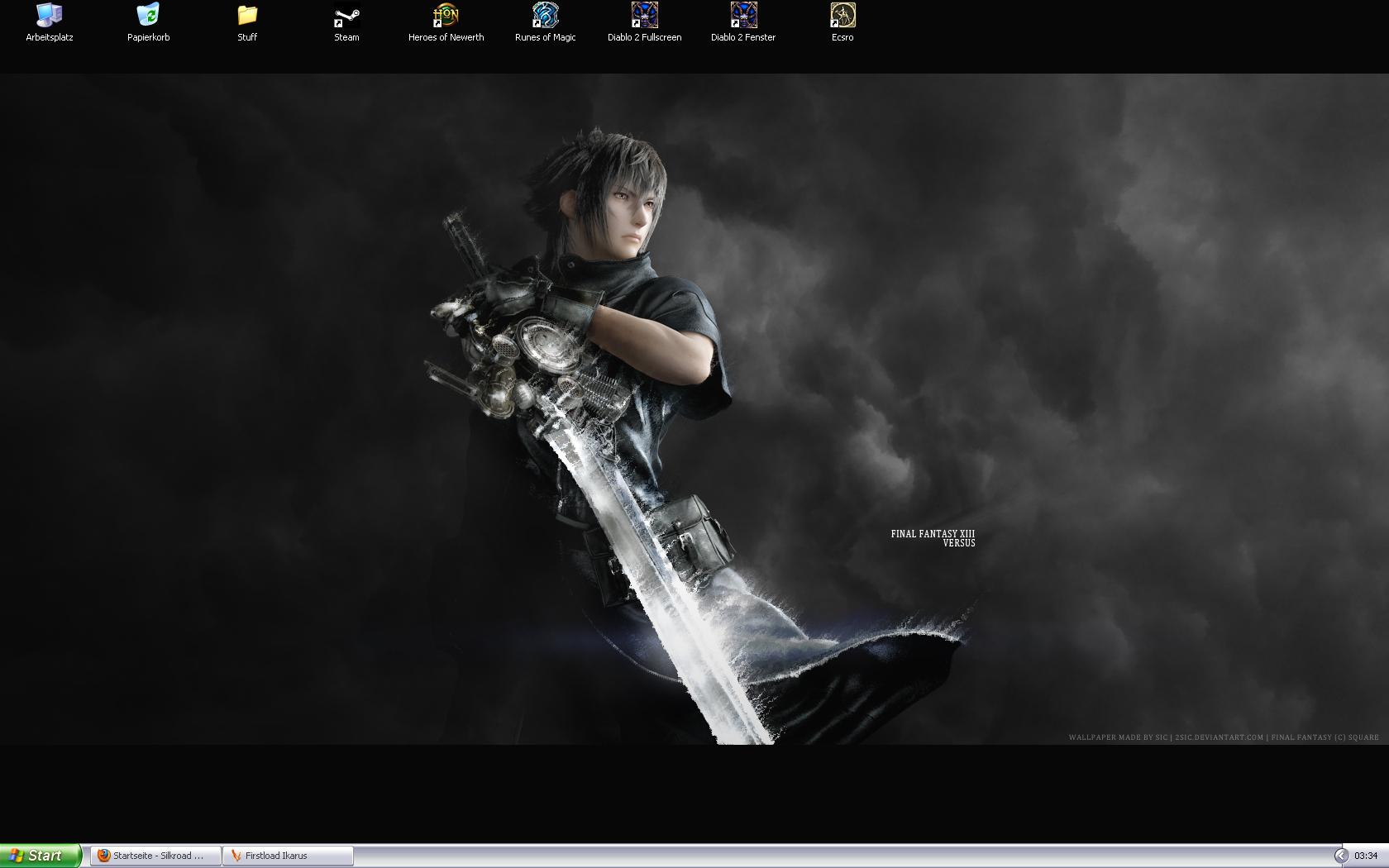Click the Steam shortcut icon
Screen dimensions: 1389x868
click(346, 16)
